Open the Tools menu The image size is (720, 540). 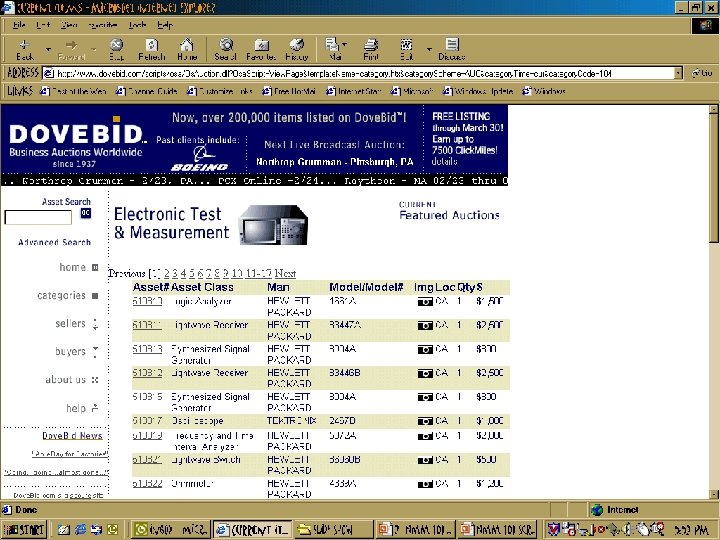tap(137, 25)
